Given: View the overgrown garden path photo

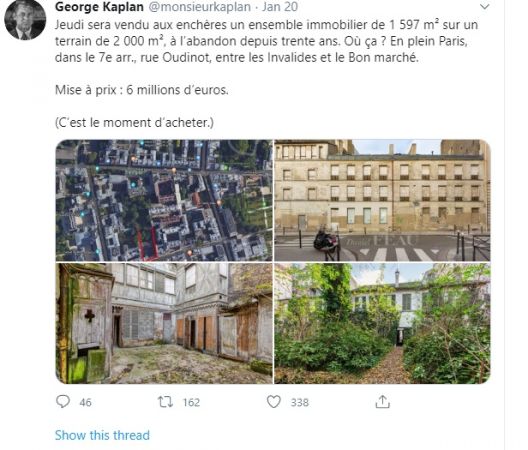Looking at the screenshot, I should 382,323.
